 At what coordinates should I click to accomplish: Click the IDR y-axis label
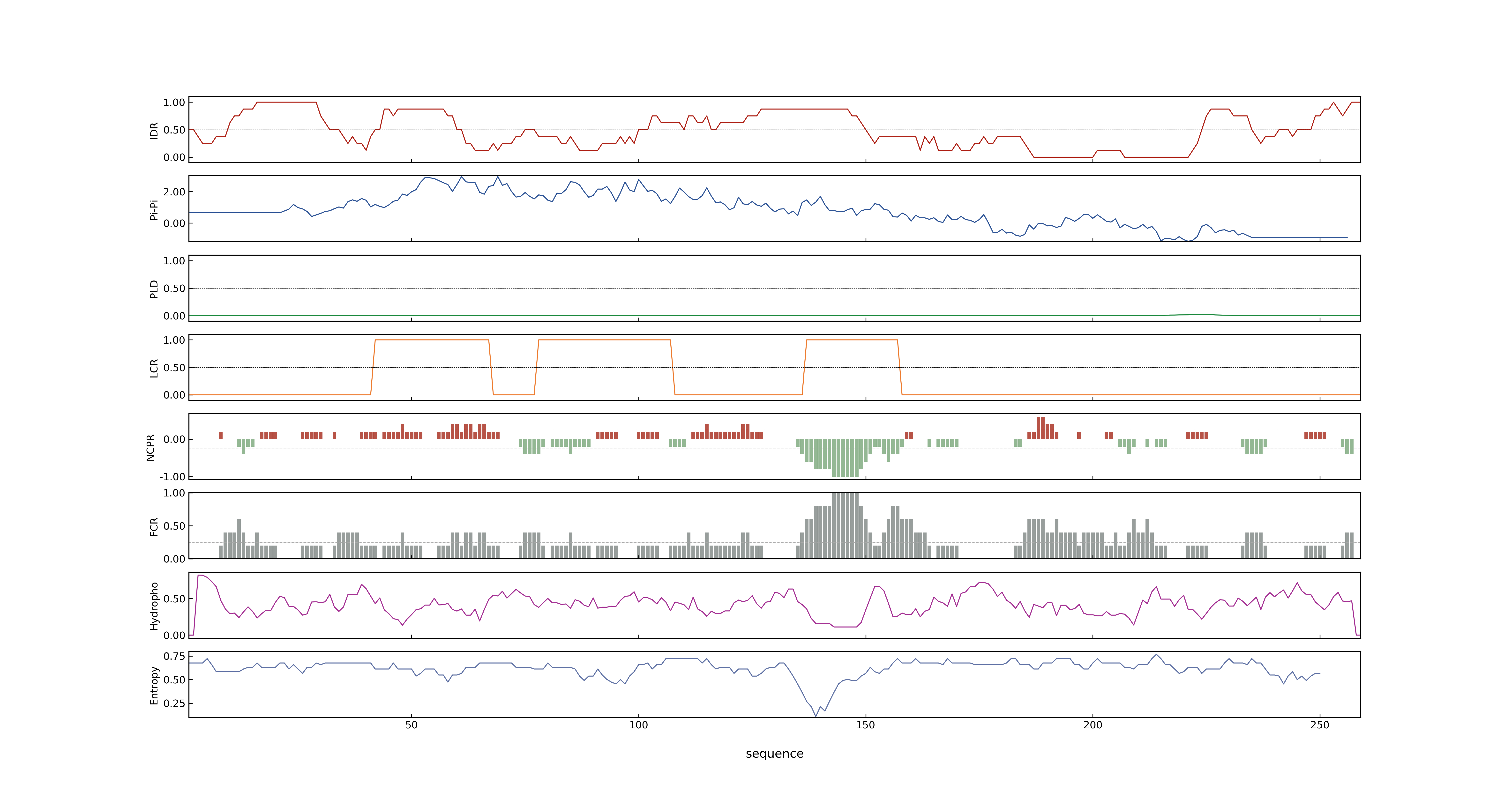[154, 130]
